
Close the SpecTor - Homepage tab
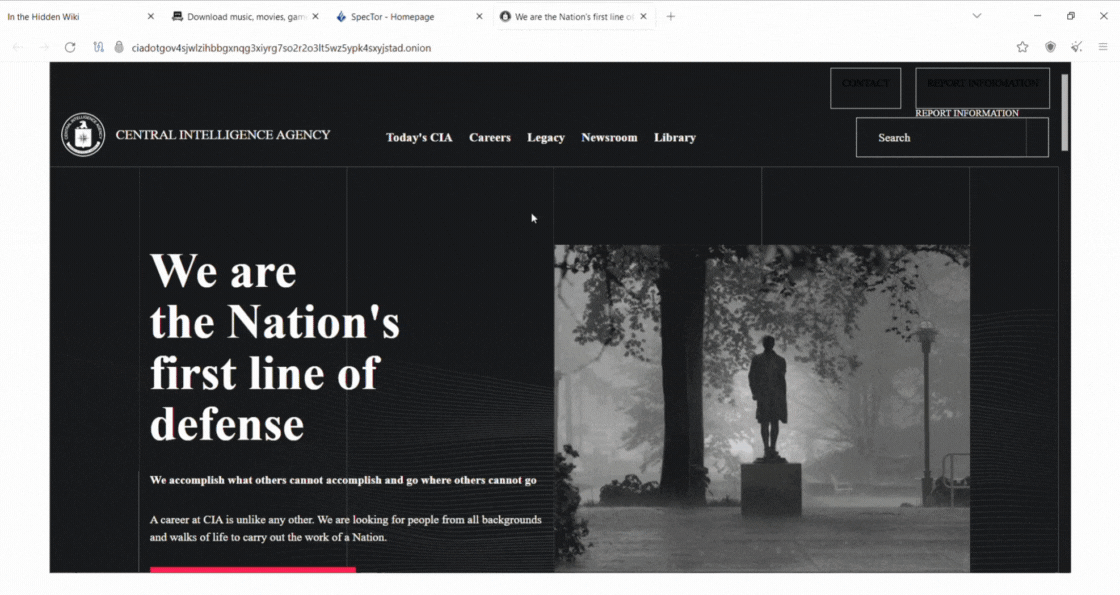(x=479, y=16)
